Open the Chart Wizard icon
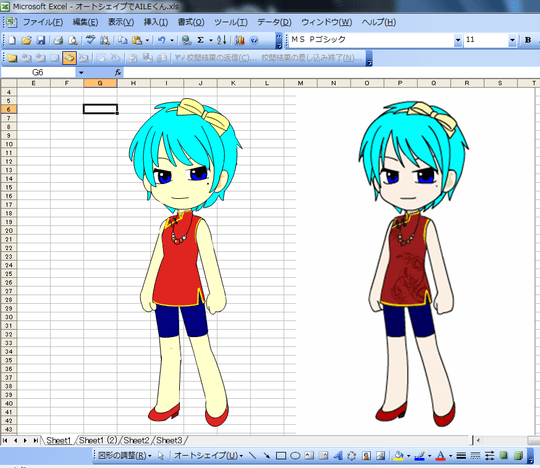540x468 pixels. tap(239, 40)
